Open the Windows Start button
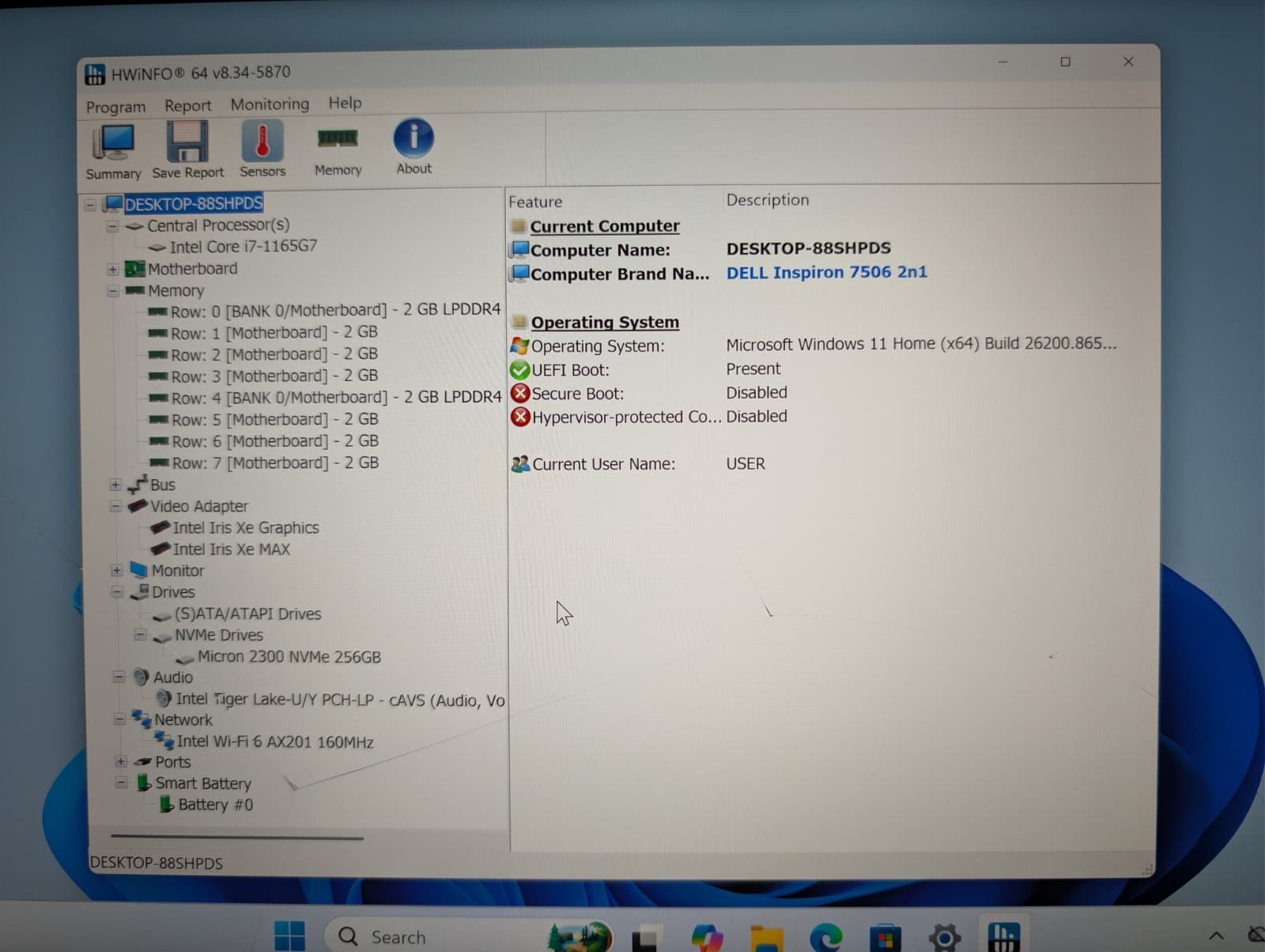The width and height of the screenshot is (1265, 952). tap(289, 936)
